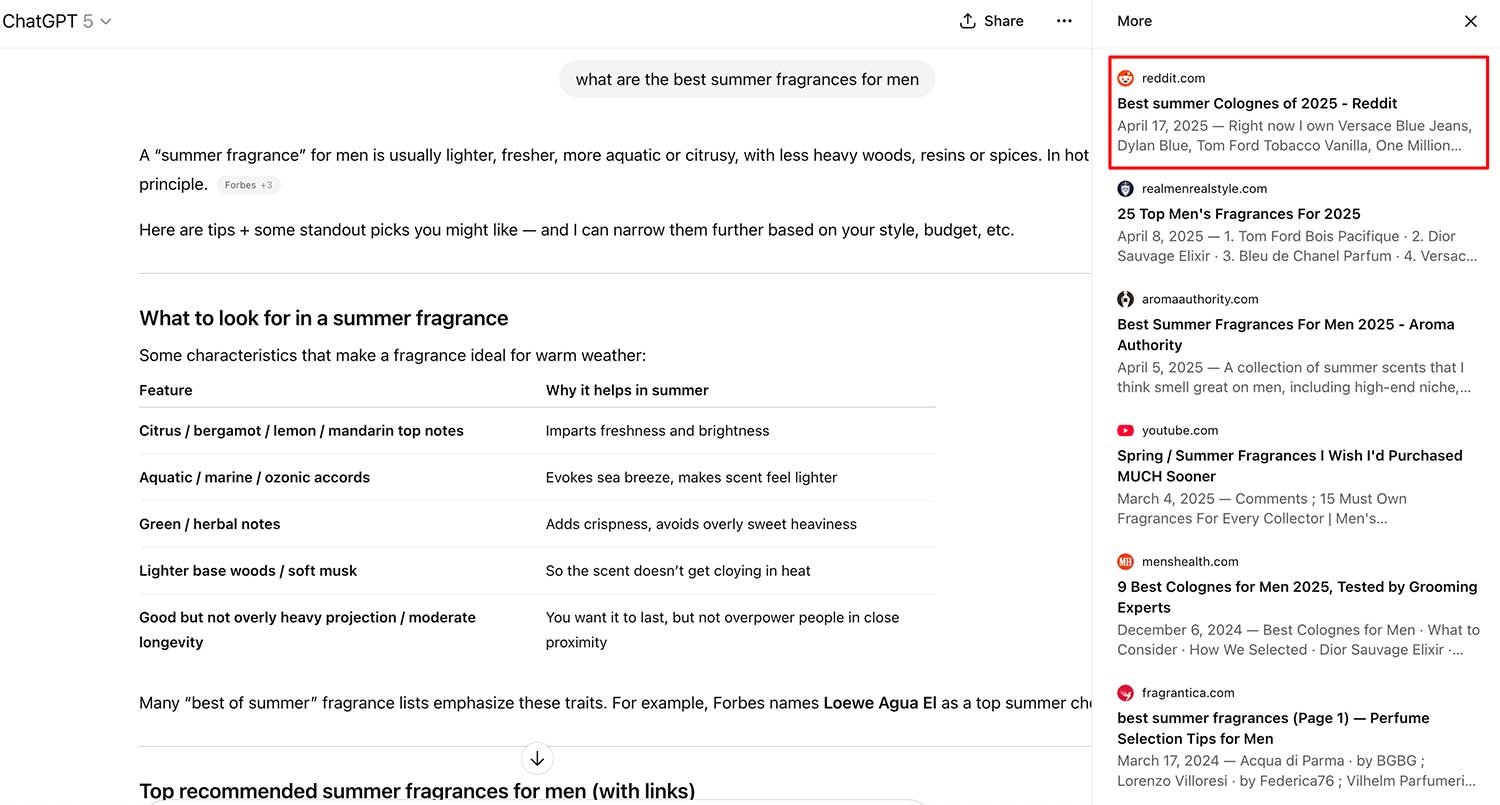Click the Fragrantica source icon
This screenshot has width=1500, height=805.
(x=1125, y=692)
